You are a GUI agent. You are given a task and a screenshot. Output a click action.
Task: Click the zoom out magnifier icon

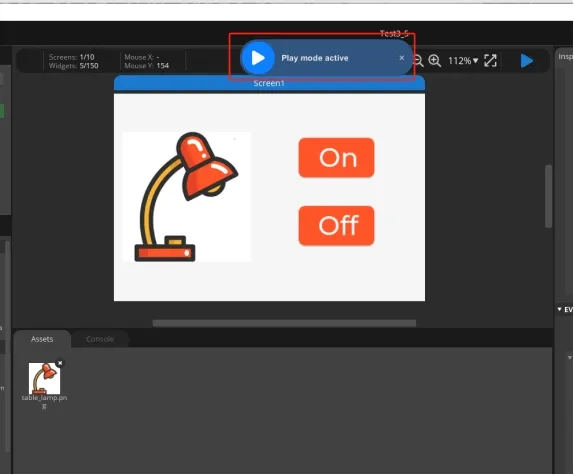[x=418, y=61]
